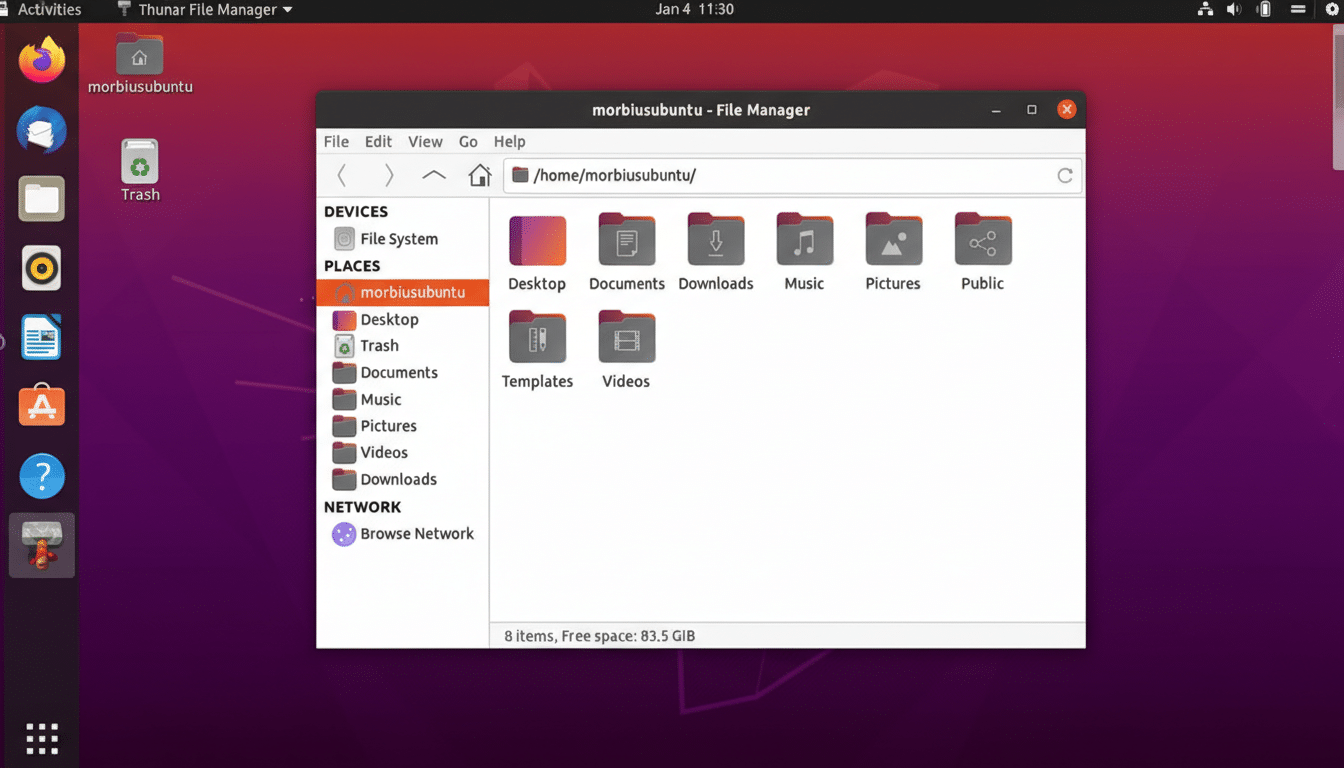Click Browse Network in the sidebar
The height and width of the screenshot is (768, 1344).
click(416, 533)
